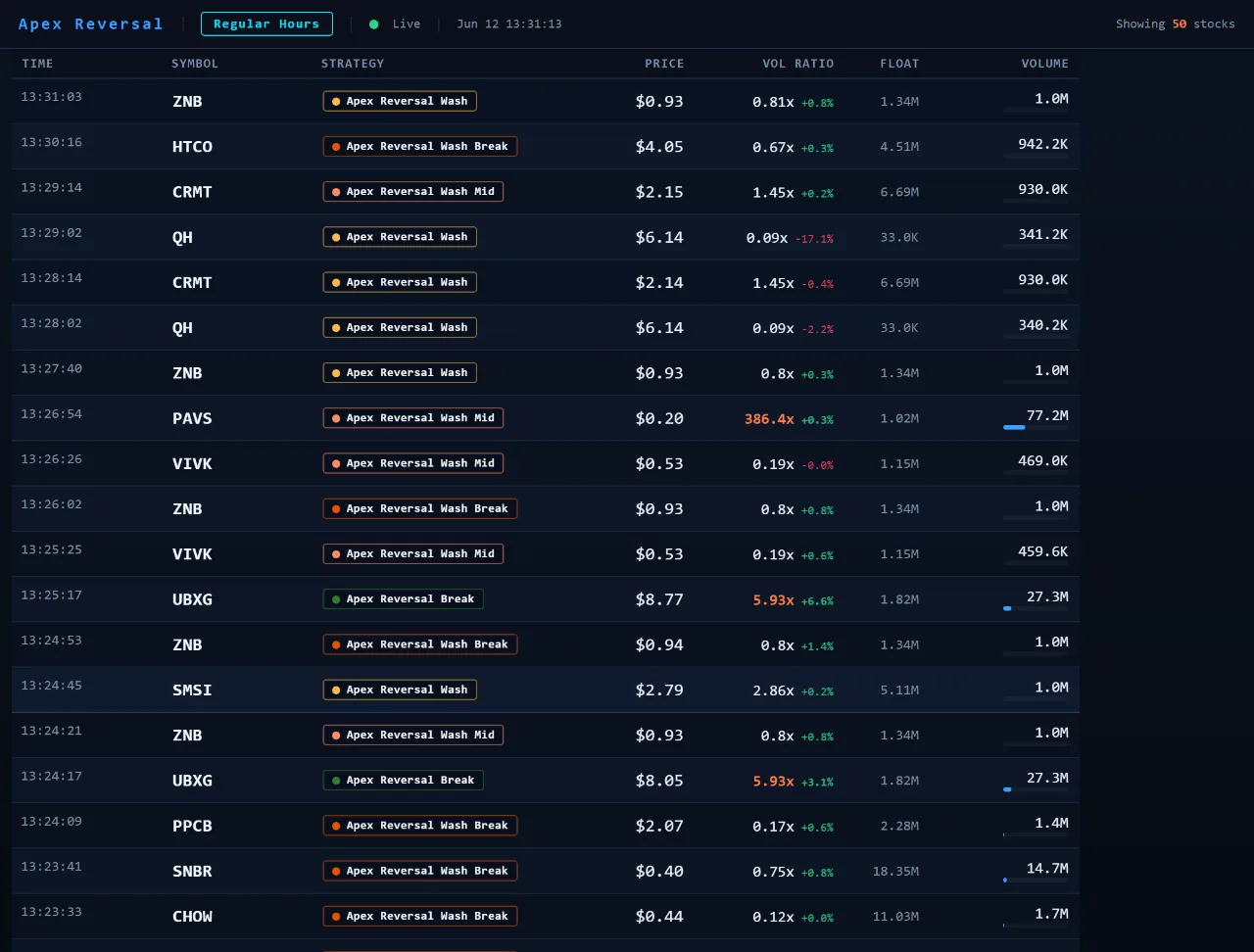Click the 13:23:33 timestamp
Viewport: 1254px width, 952px height.
click(x=52, y=911)
